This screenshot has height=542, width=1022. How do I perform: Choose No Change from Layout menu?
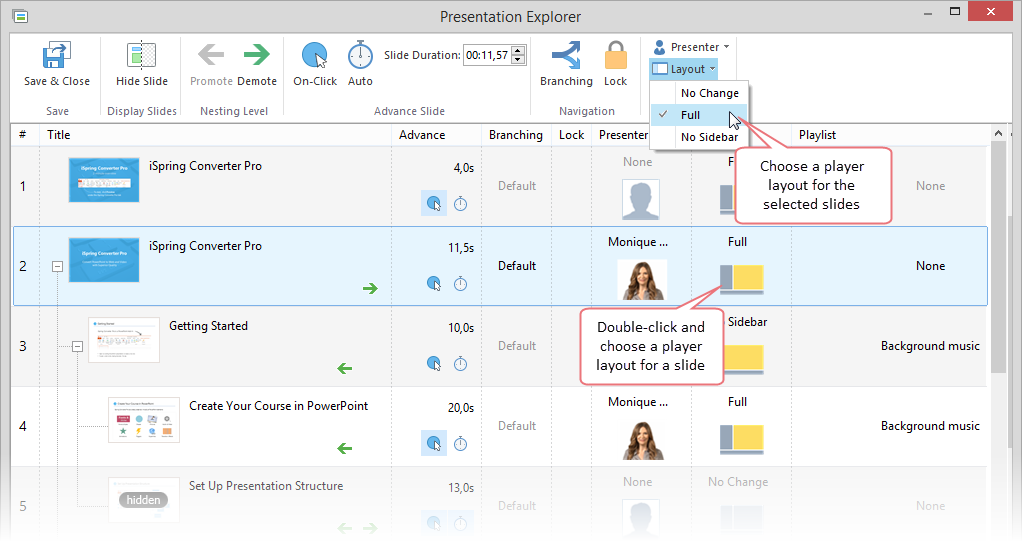(709, 93)
